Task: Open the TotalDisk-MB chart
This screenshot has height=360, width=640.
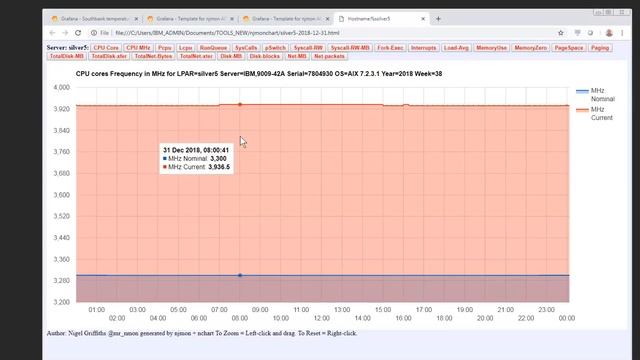Action: coord(67,56)
